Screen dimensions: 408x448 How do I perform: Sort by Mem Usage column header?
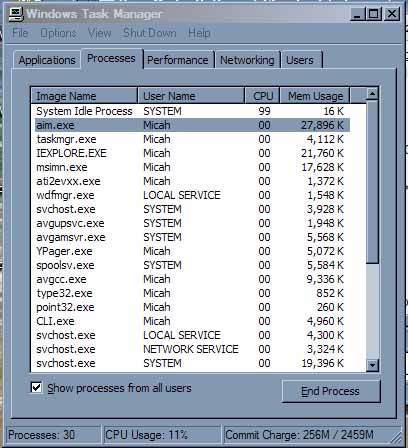point(315,96)
